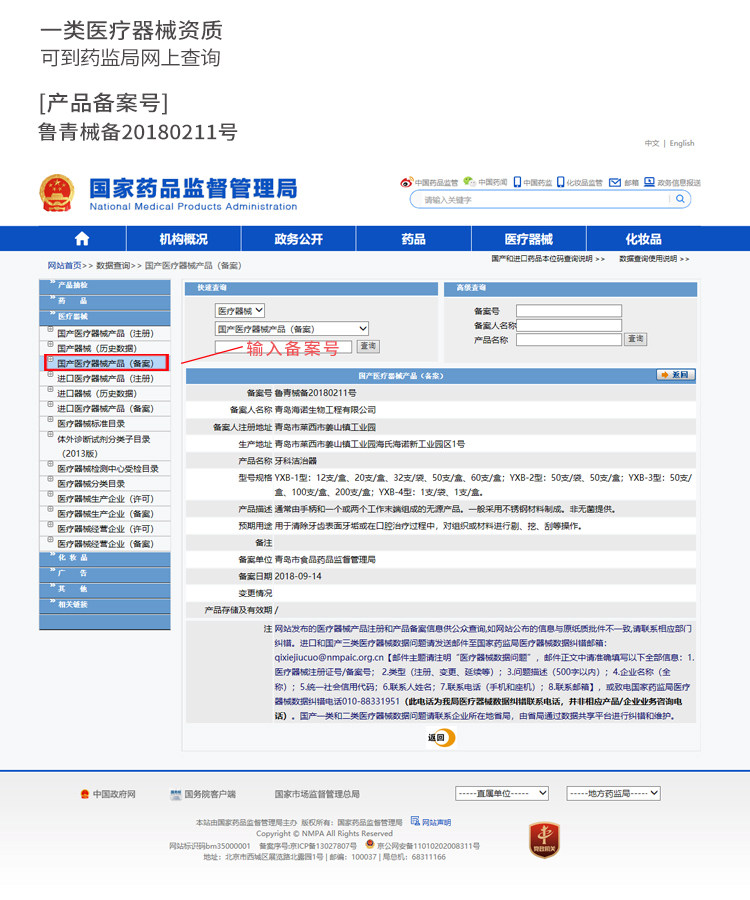Select 医疗器械标准目录 in sidebar
This screenshot has width=750, height=900.
coord(91,424)
